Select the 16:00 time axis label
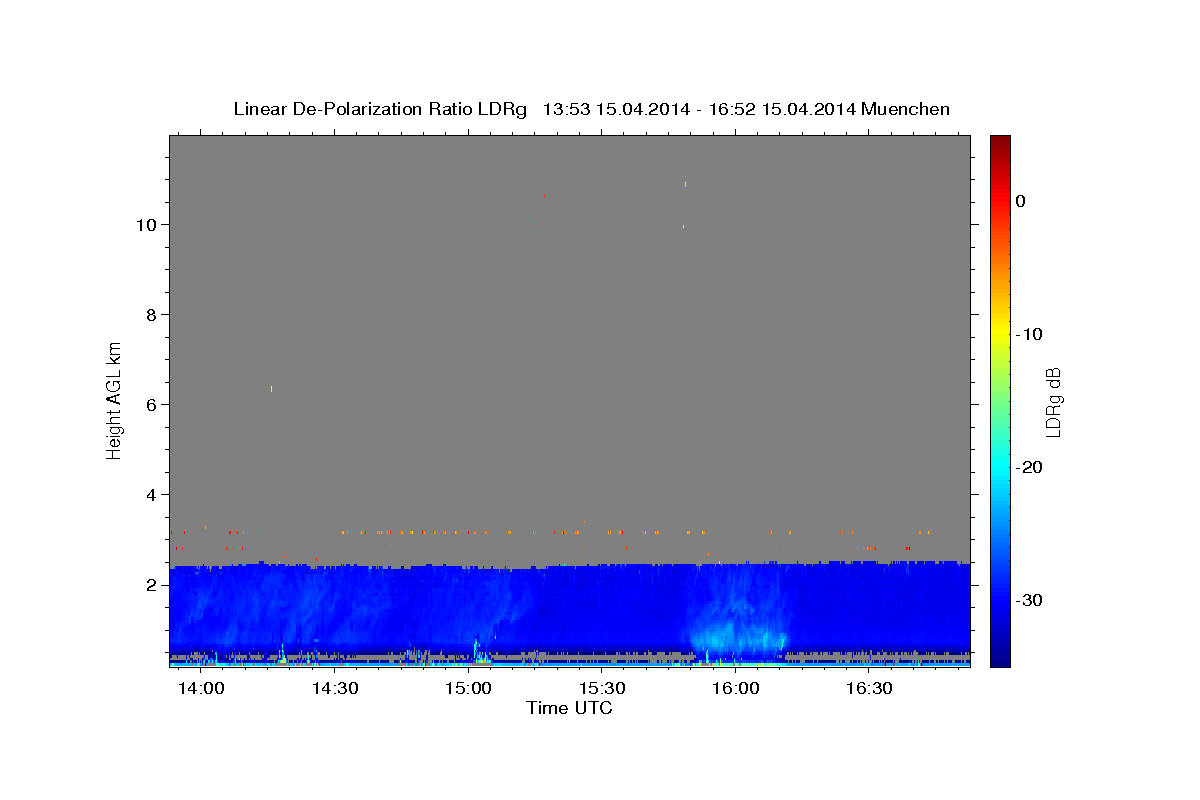Screen dimensions: 1200x800 point(736,689)
